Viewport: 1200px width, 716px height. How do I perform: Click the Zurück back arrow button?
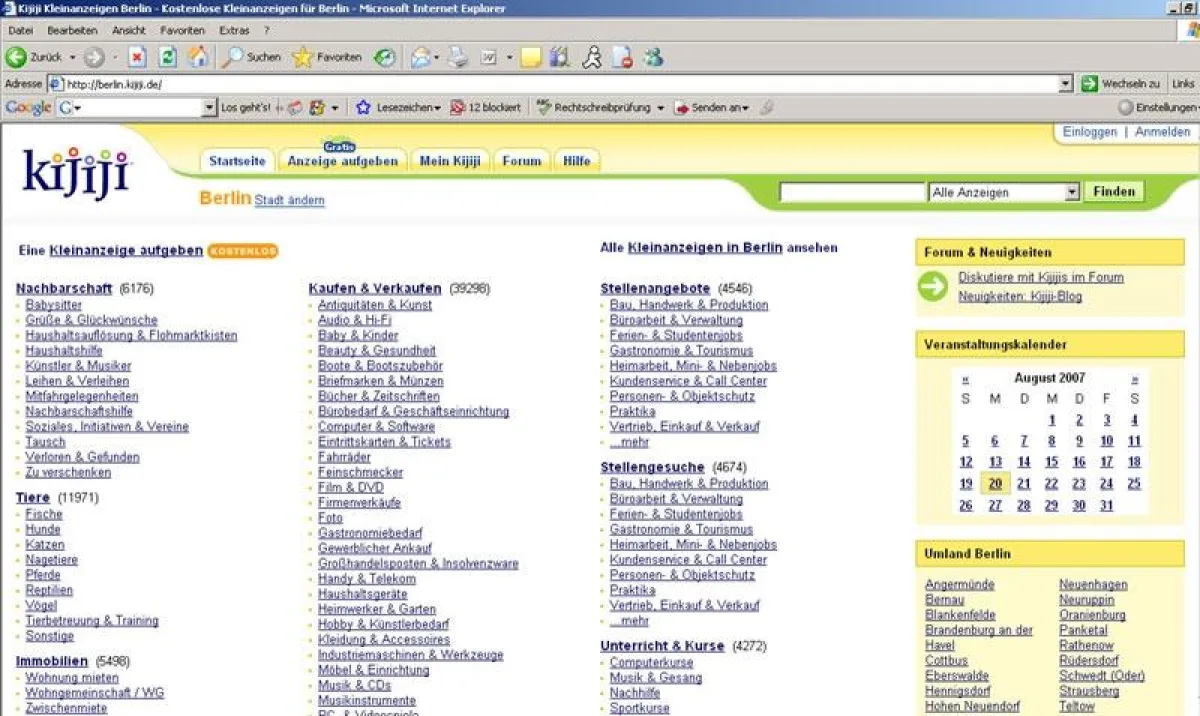pyautogui.click(x=17, y=58)
